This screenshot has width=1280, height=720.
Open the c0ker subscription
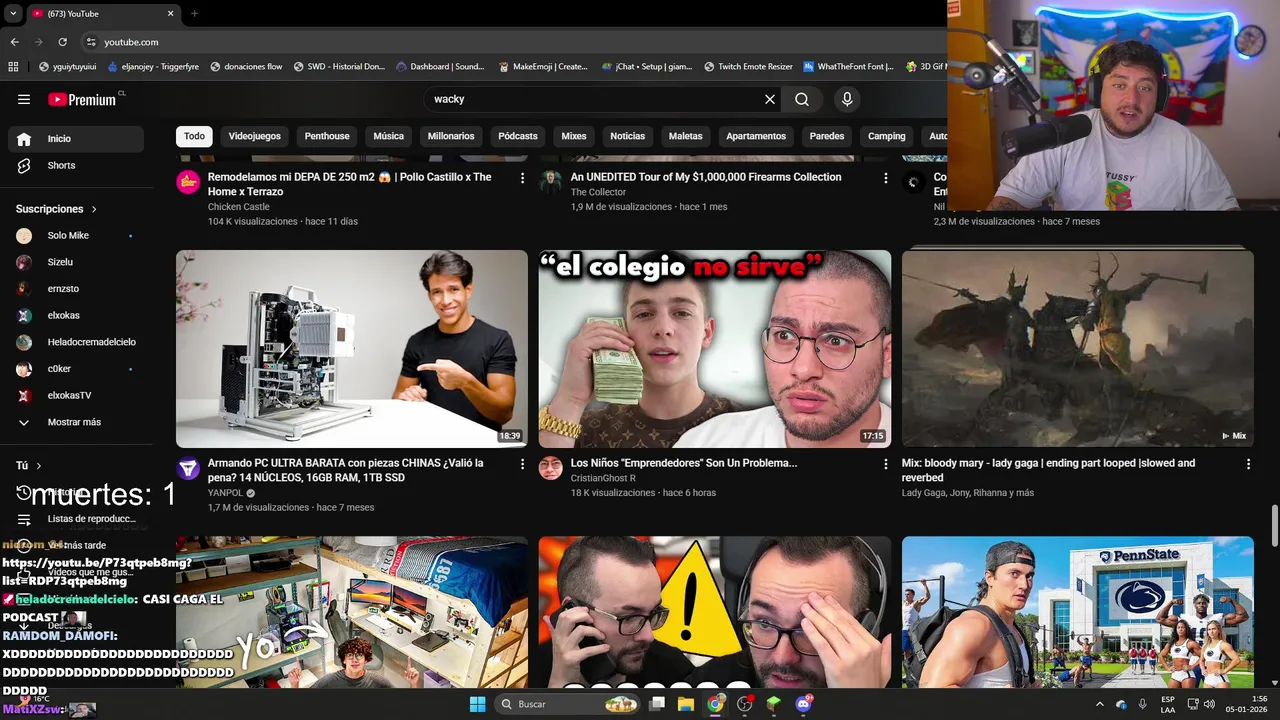[x=76, y=369]
